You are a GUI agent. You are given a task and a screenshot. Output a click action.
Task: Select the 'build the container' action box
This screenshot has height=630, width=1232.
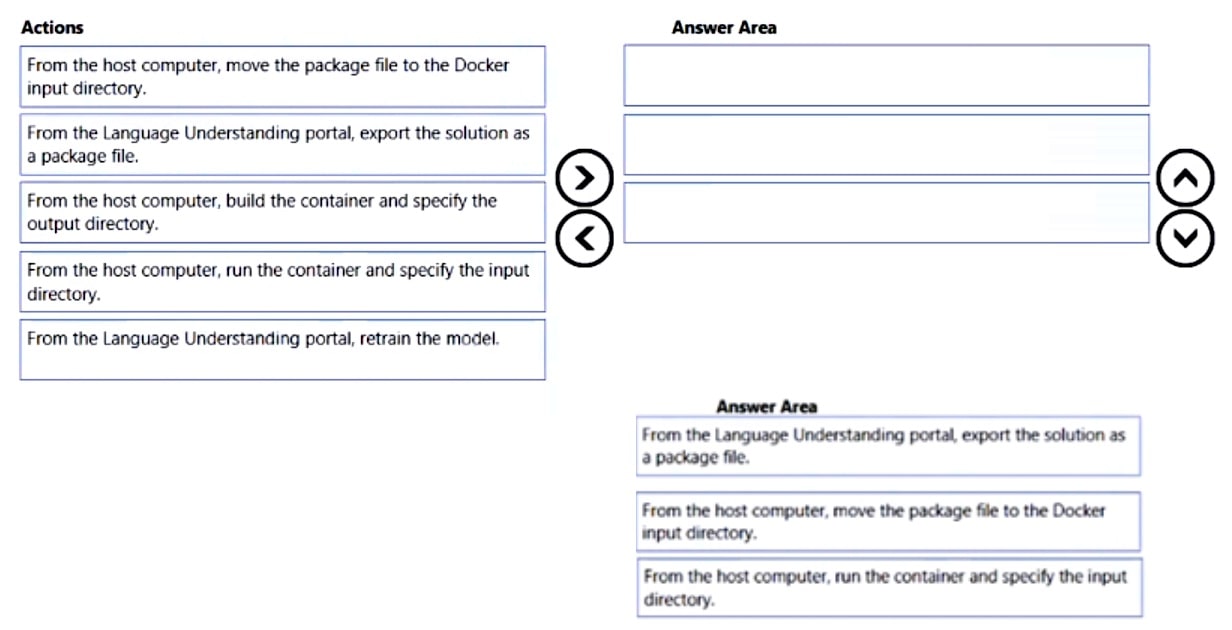282,212
